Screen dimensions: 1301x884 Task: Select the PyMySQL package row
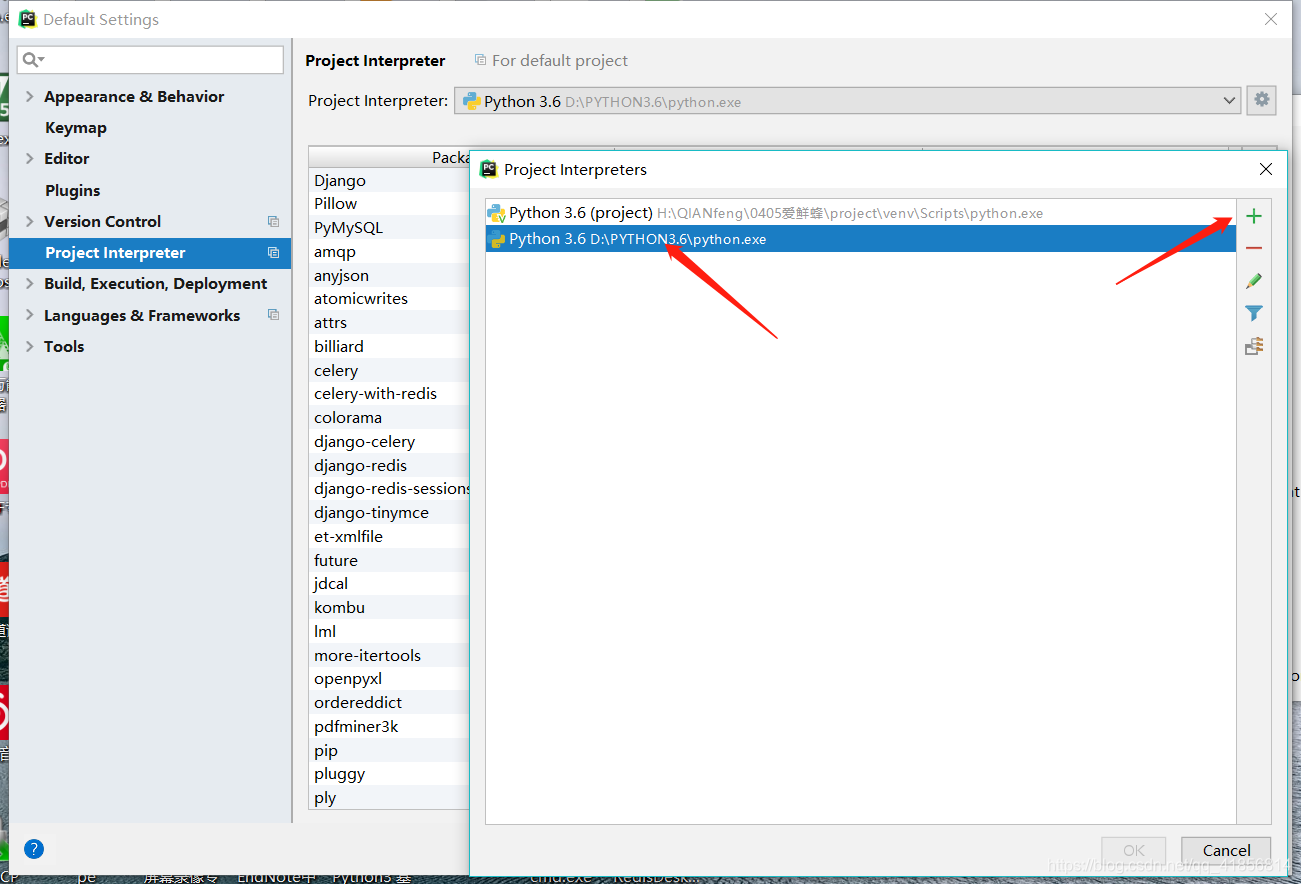389,227
